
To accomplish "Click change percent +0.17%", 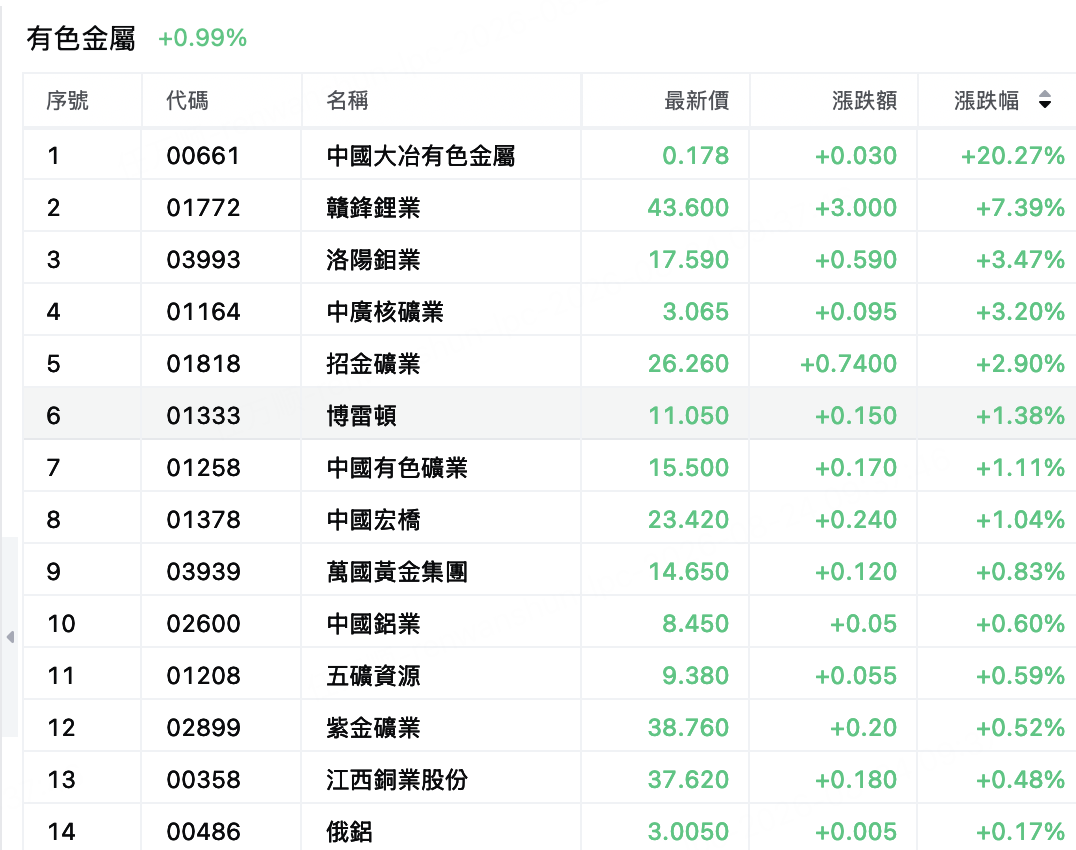I will click(1020, 832).
